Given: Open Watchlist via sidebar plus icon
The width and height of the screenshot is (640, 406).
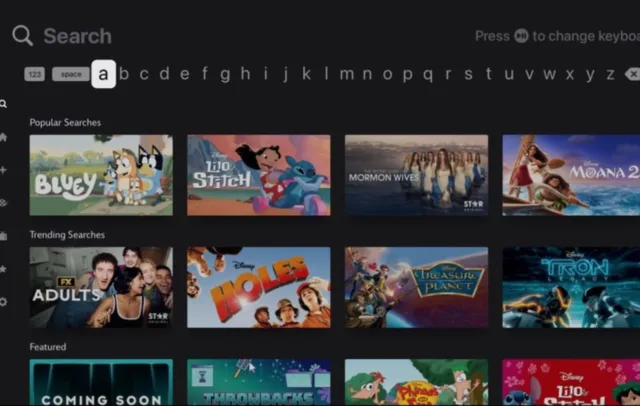Looking at the screenshot, I should coord(3,170).
